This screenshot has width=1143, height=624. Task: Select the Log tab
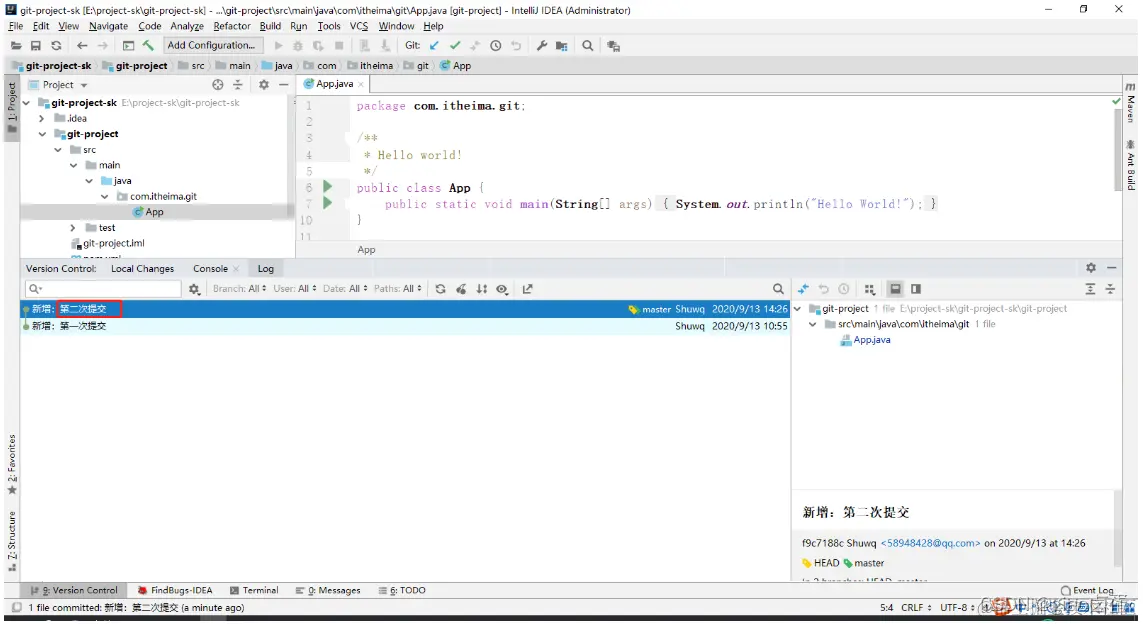265,269
